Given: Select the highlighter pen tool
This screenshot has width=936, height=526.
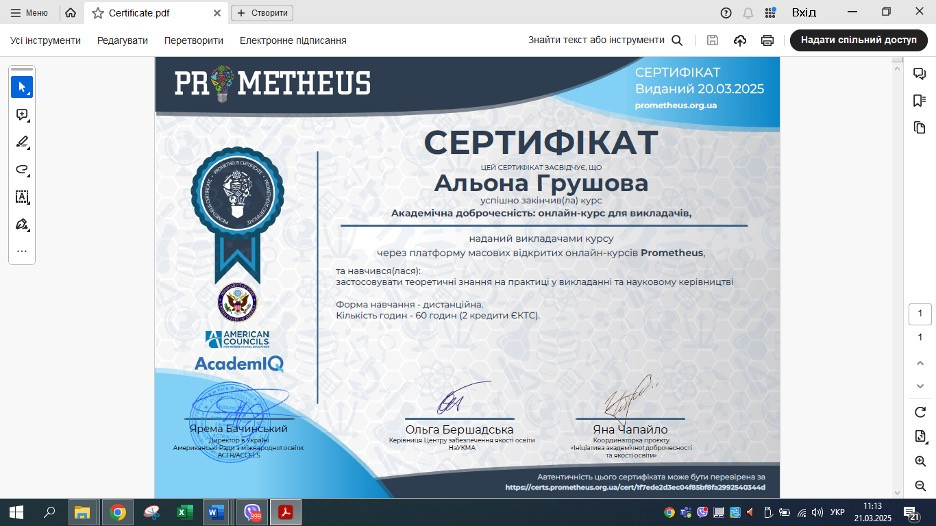Looking at the screenshot, I should tap(22, 142).
